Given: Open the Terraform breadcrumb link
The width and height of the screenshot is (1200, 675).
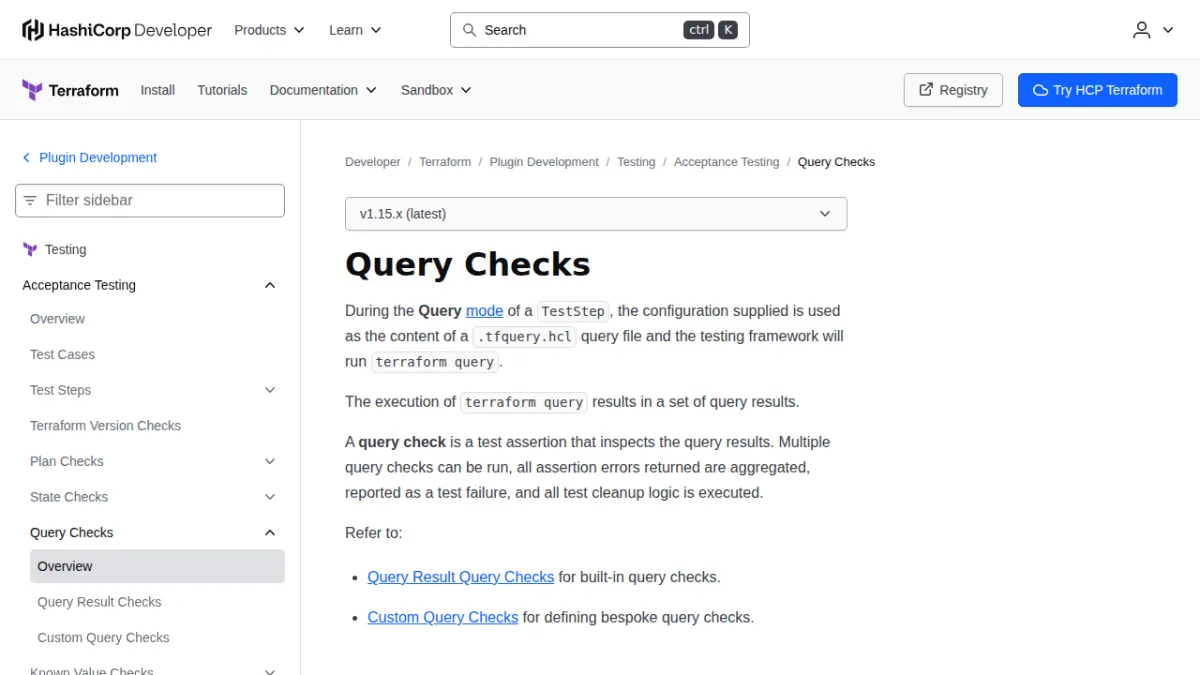Looking at the screenshot, I should (x=445, y=162).
